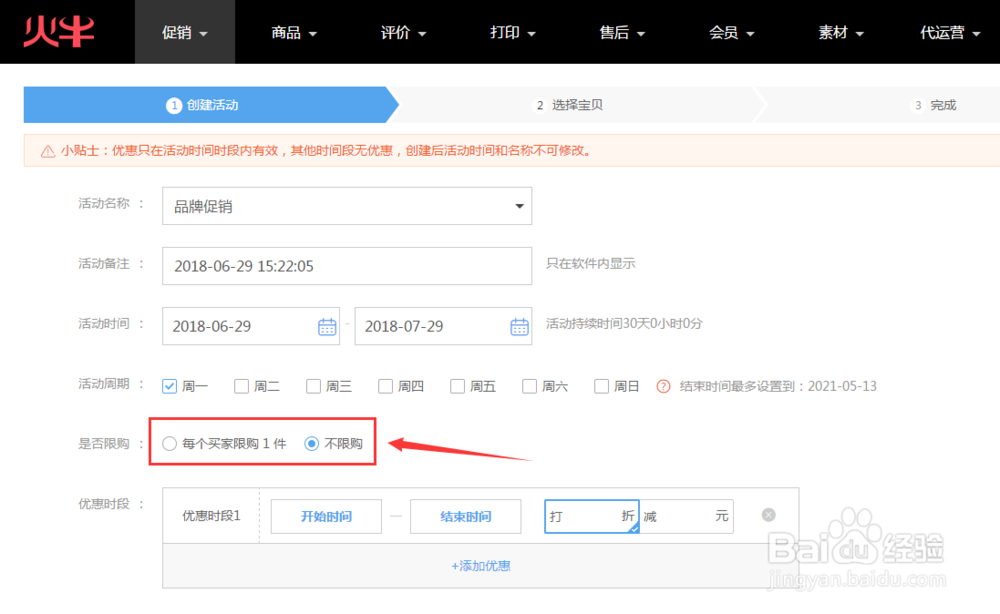Check the 周四 checkbox
The width and height of the screenshot is (1000, 614).
(x=385, y=386)
